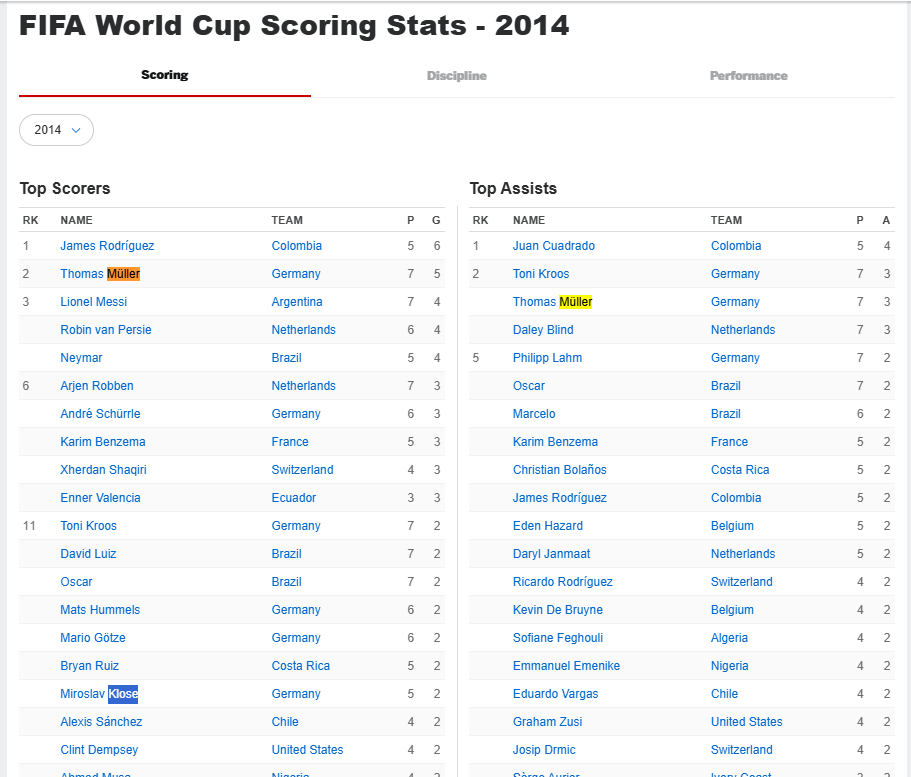Image resolution: width=911 pixels, height=777 pixels.
Task: Click the Enner Valencia link
Action: (101, 497)
